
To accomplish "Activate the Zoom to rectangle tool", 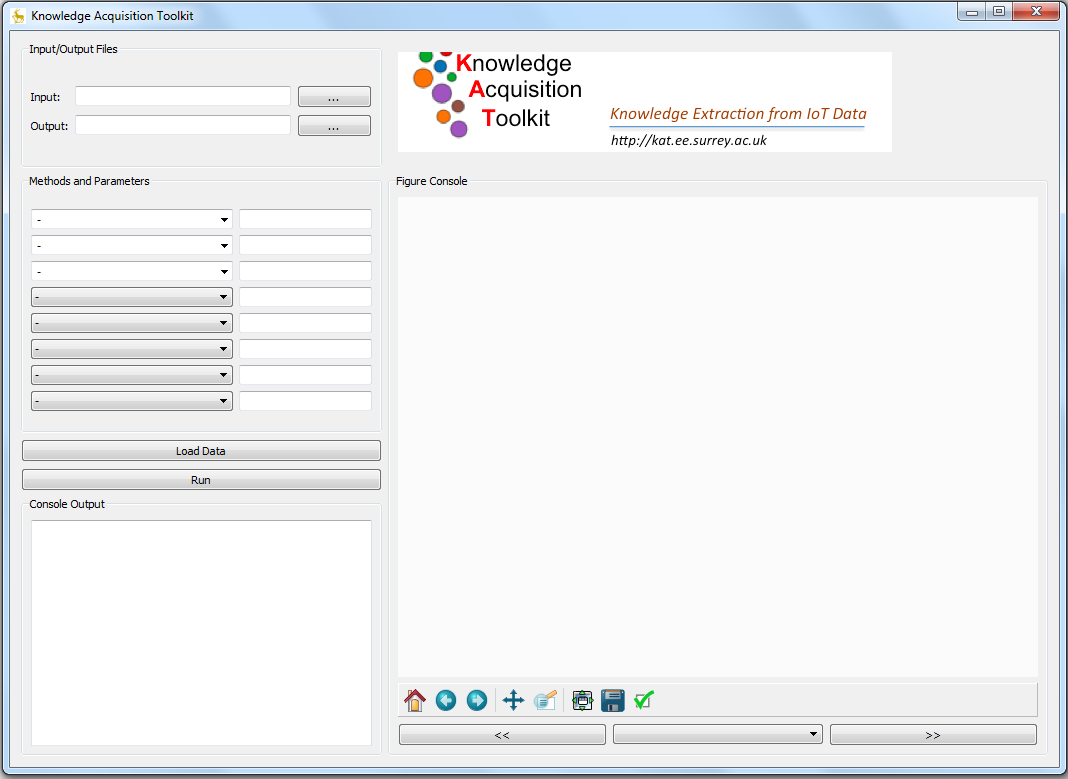I will click(x=545, y=700).
